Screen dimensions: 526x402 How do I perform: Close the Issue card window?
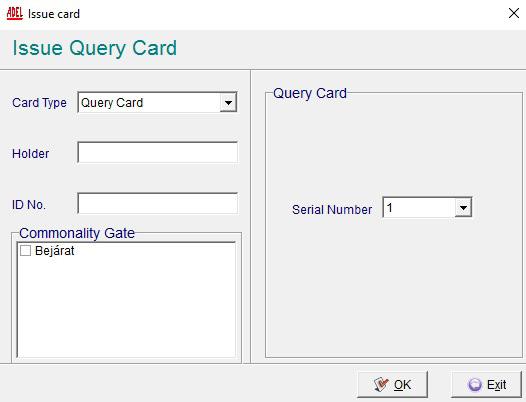pos(514,13)
